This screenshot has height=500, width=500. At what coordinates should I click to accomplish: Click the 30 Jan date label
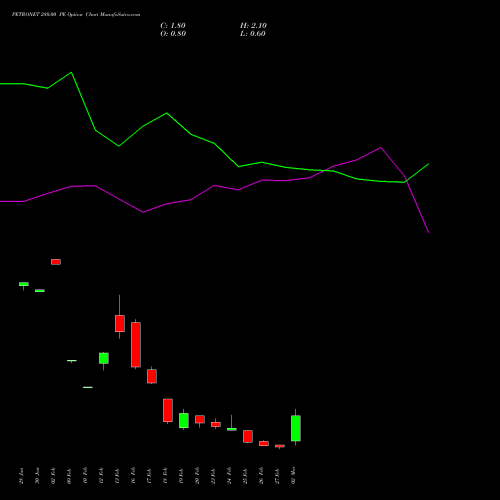tap(37, 476)
